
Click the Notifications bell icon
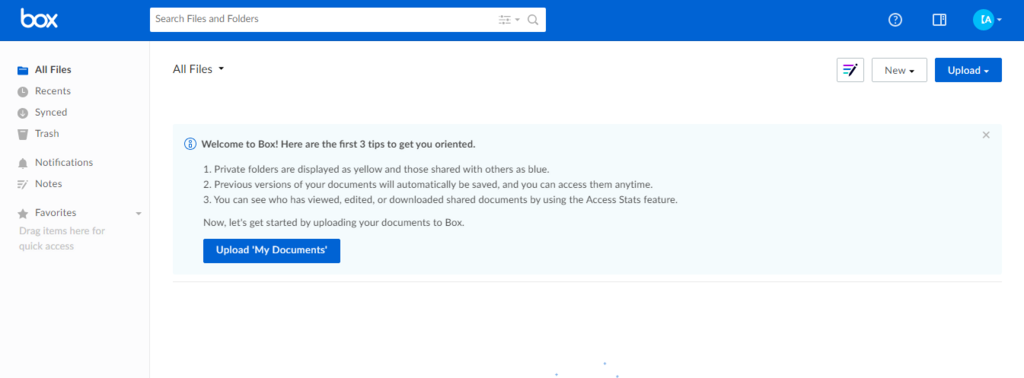point(23,163)
